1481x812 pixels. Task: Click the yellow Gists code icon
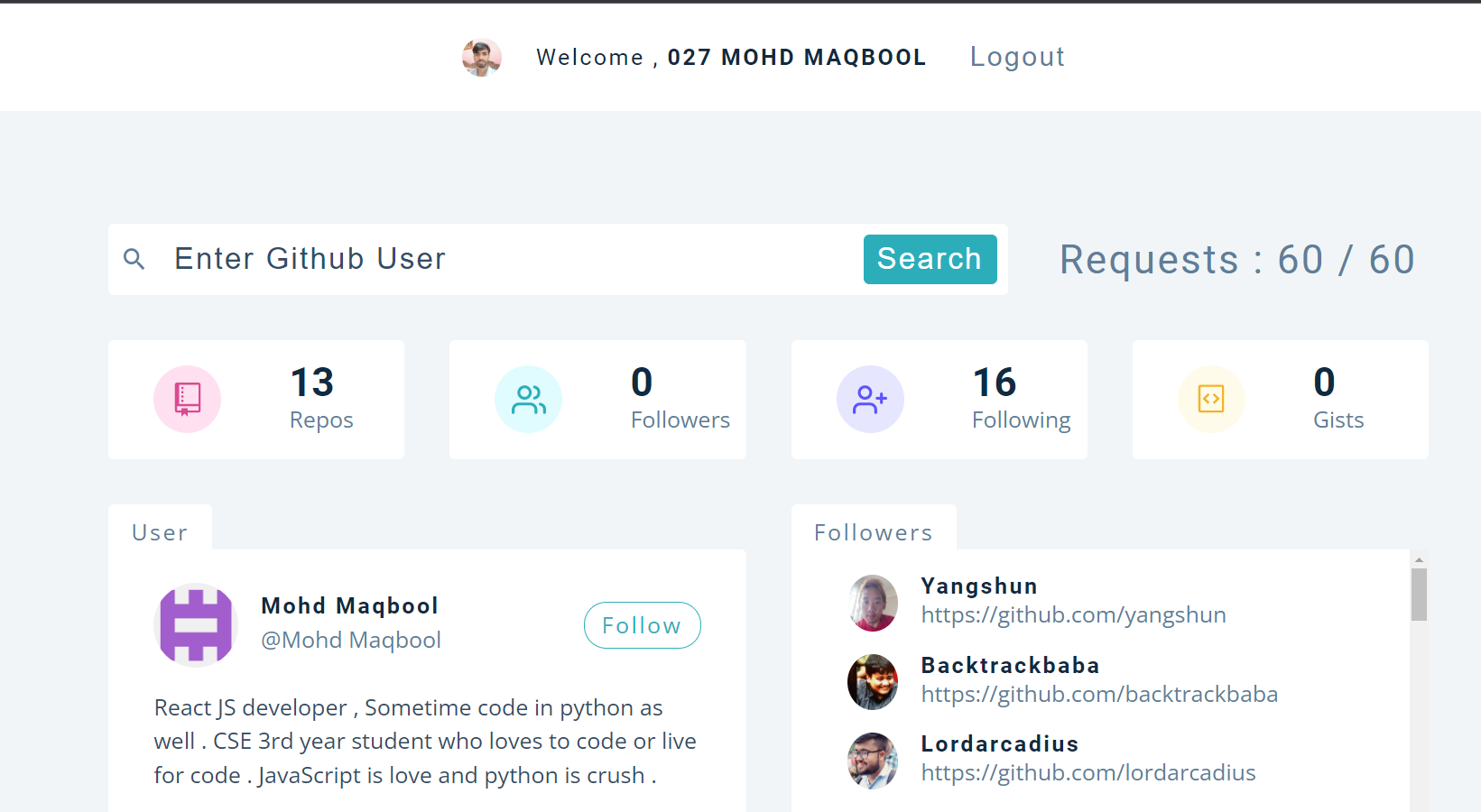click(x=1211, y=399)
